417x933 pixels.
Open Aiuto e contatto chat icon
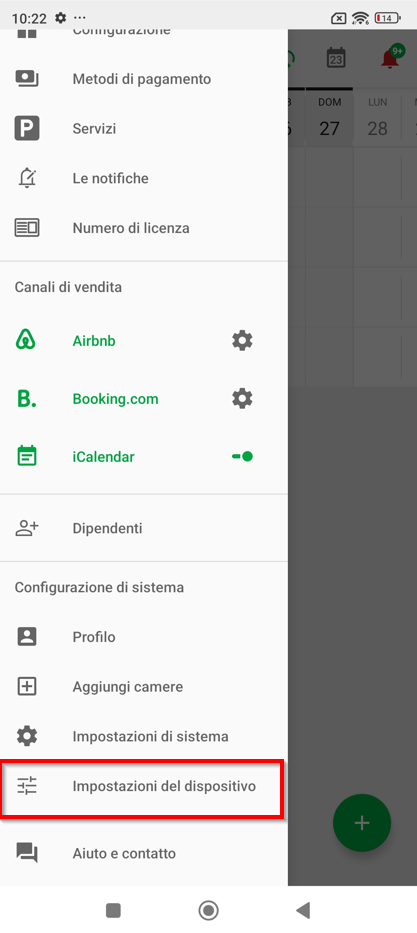(27, 853)
